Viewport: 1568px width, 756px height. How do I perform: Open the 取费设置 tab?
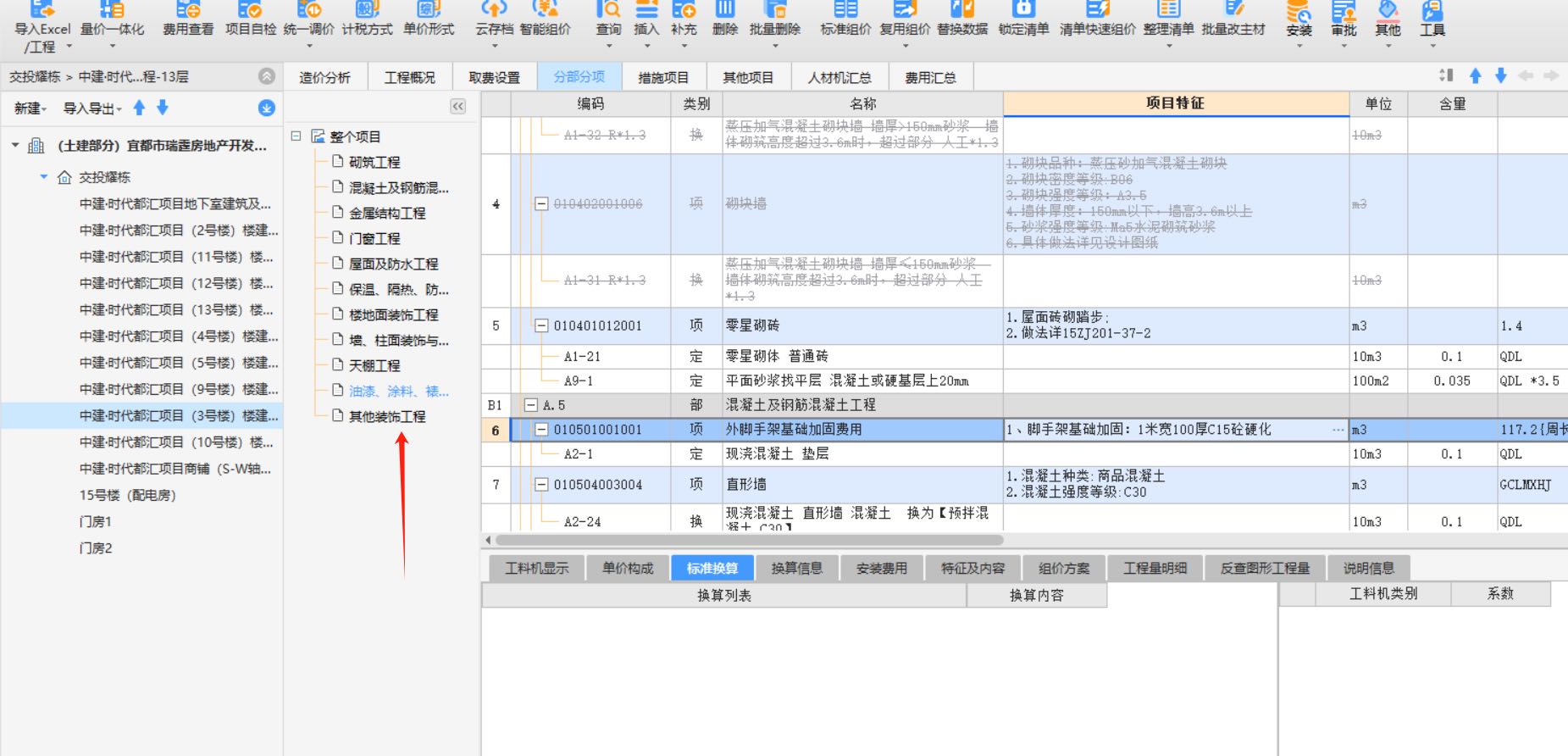coord(495,77)
